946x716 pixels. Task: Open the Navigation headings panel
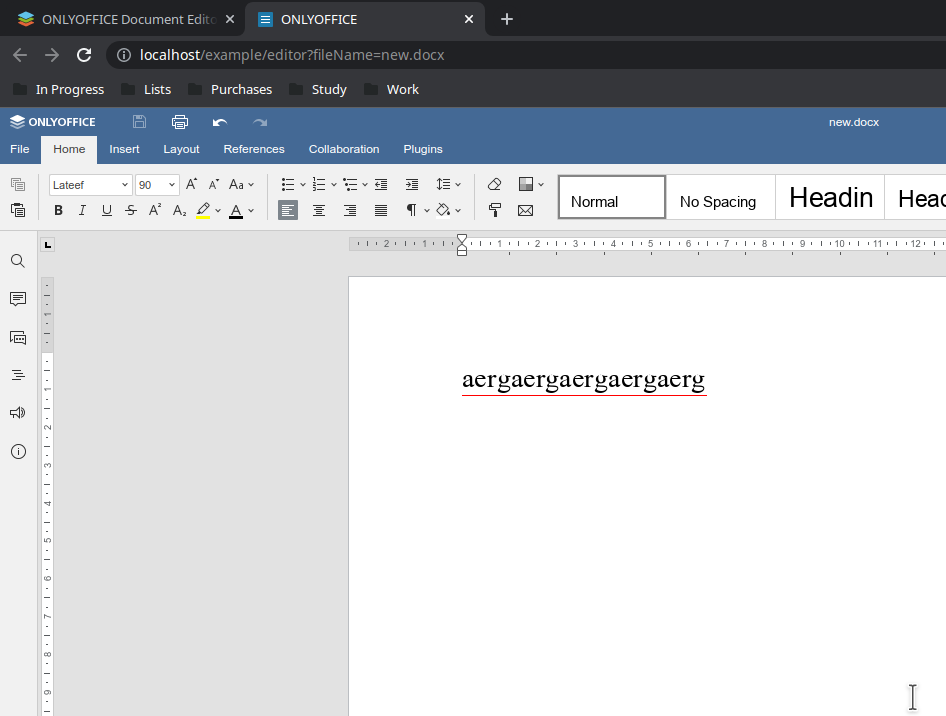pos(18,375)
